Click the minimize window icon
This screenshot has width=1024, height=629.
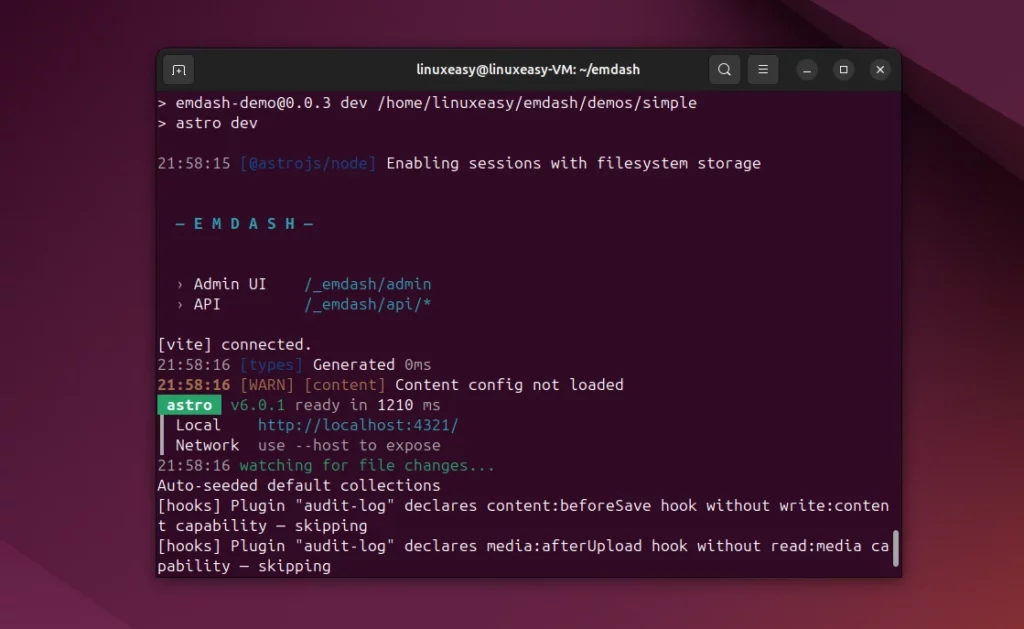coord(806,70)
